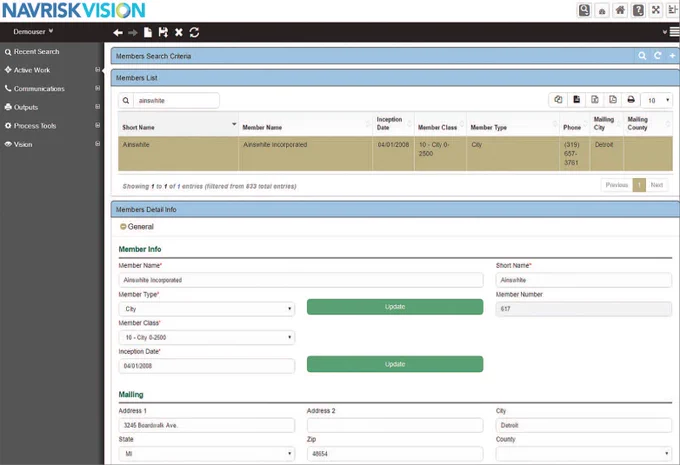Export via the file icon left of the PDF icon
Viewport: 680px width, 465px height.
pyautogui.click(x=595, y=100)
